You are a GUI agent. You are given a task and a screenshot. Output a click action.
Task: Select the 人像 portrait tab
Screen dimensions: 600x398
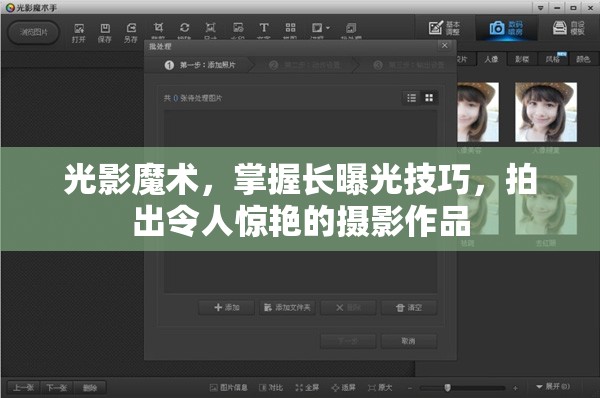[491, 59]
